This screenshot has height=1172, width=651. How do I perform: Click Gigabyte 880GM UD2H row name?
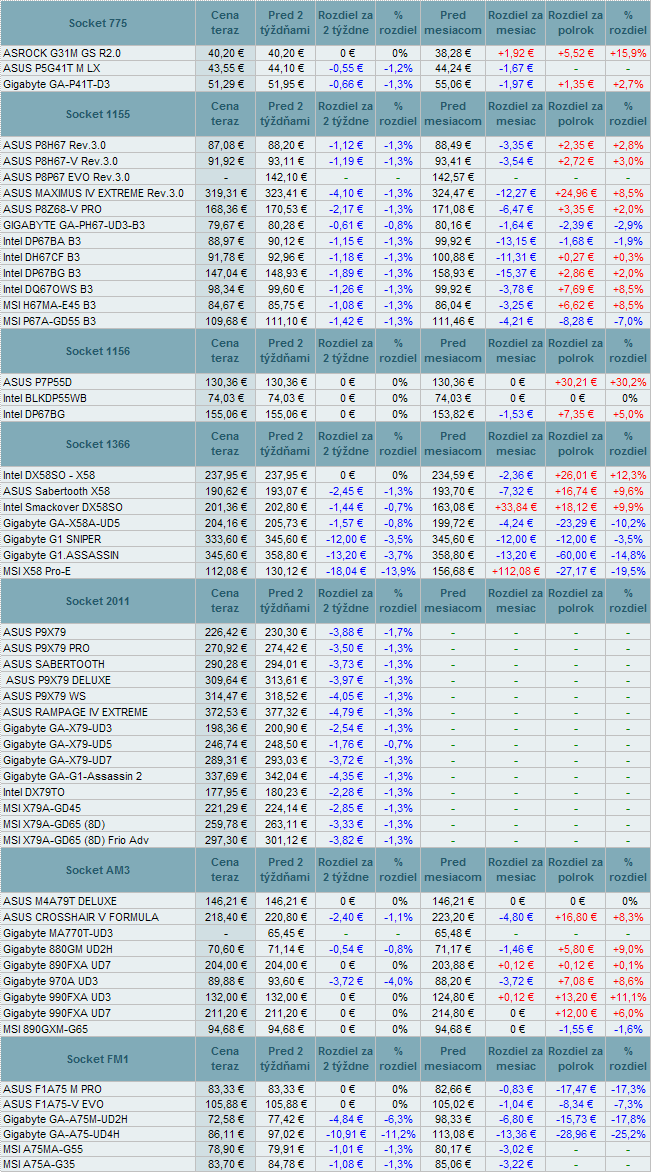tap(58, 949)
